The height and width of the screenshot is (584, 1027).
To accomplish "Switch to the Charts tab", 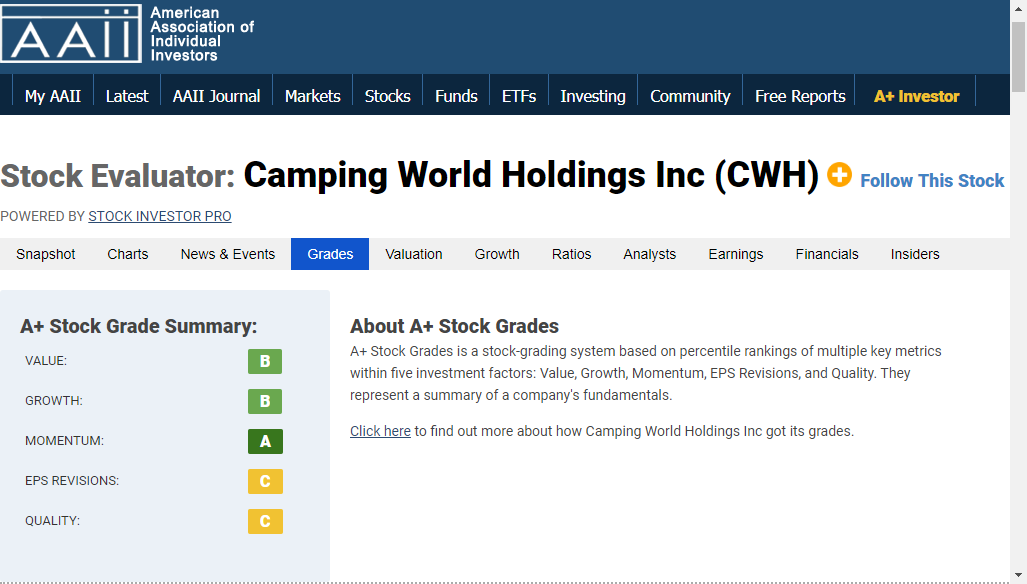I will 128,254.
